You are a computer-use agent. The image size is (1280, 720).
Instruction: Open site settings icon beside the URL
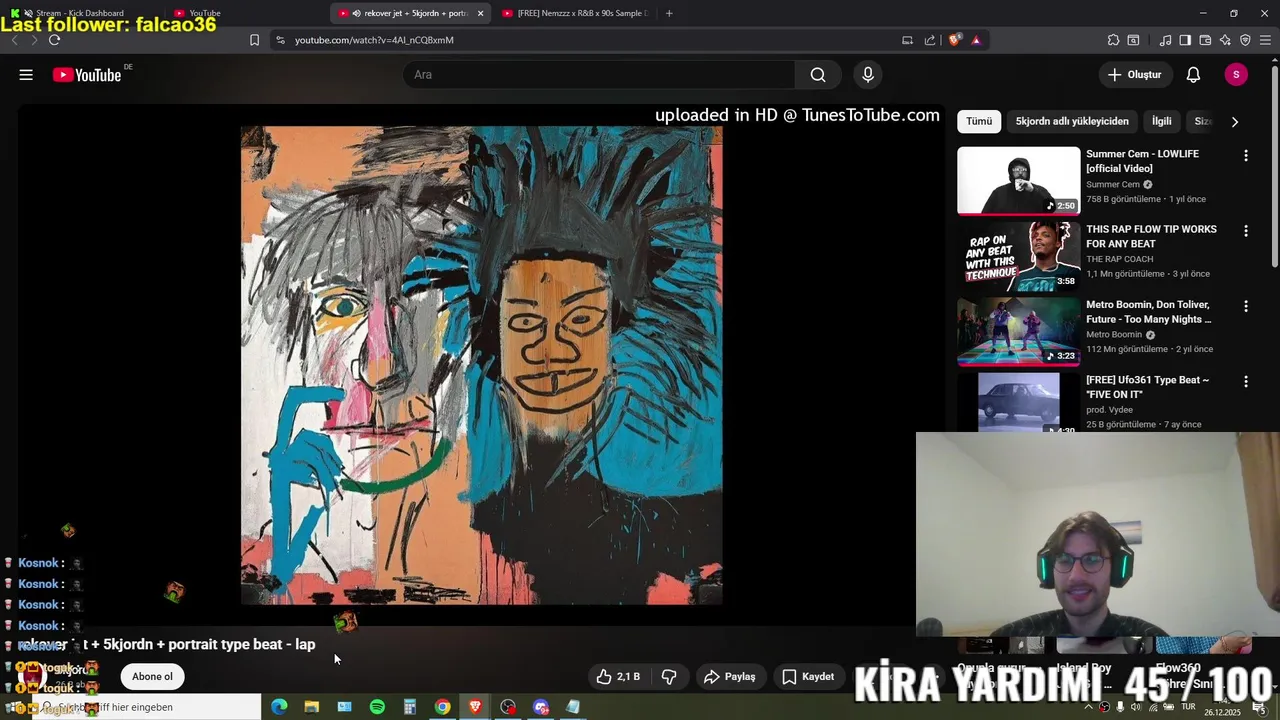coord(280,40)
